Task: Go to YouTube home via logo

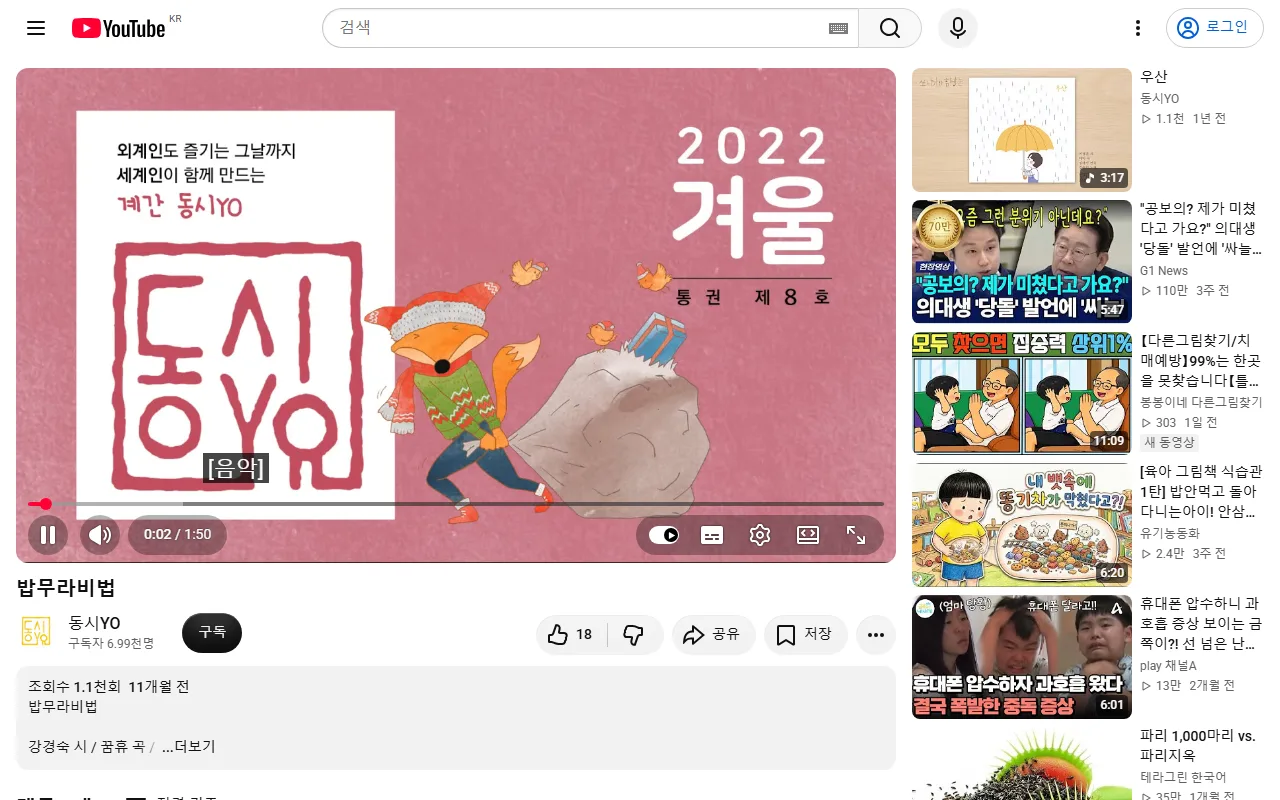Action: click(118, 28)
